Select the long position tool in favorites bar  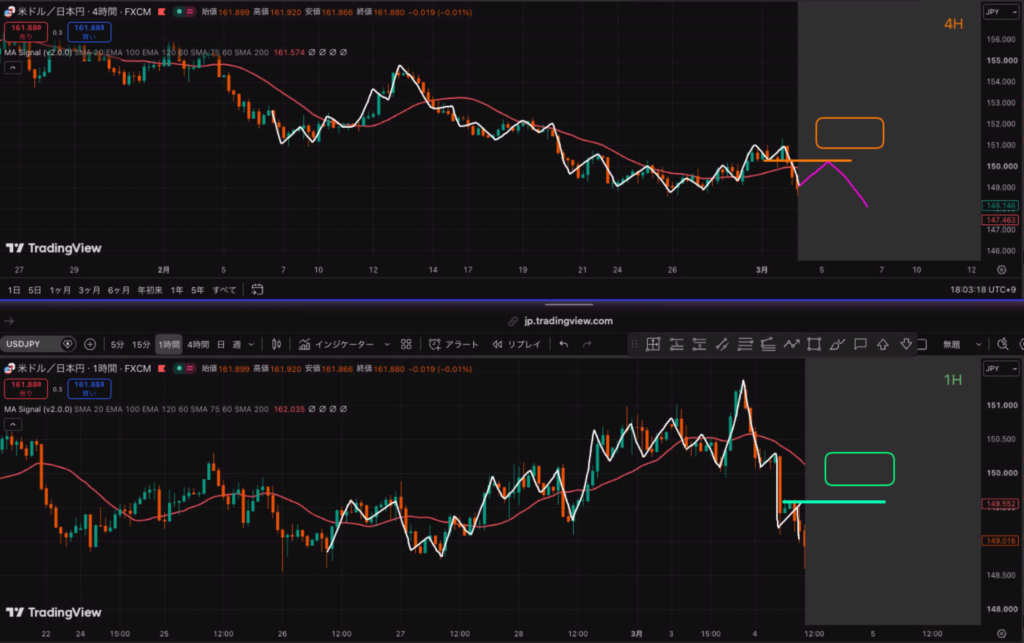pyautogui.click(x=676, y=344)
